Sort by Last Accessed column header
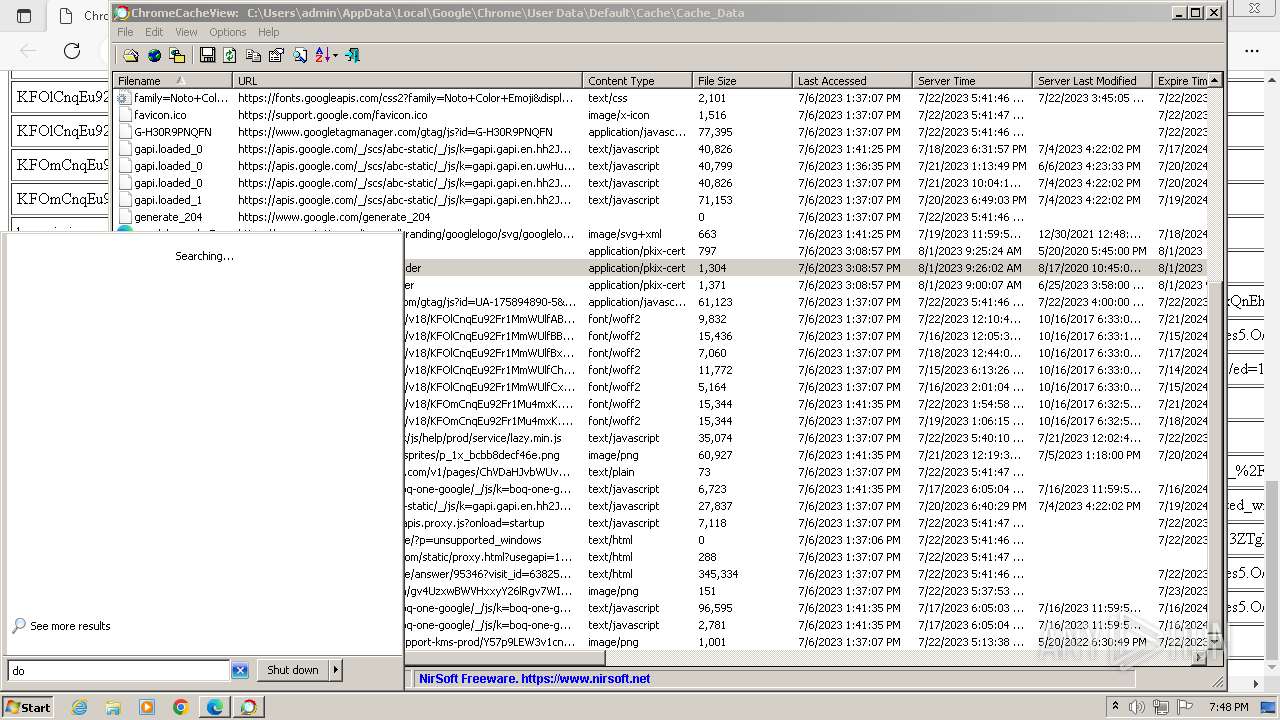 pos(852,80)
